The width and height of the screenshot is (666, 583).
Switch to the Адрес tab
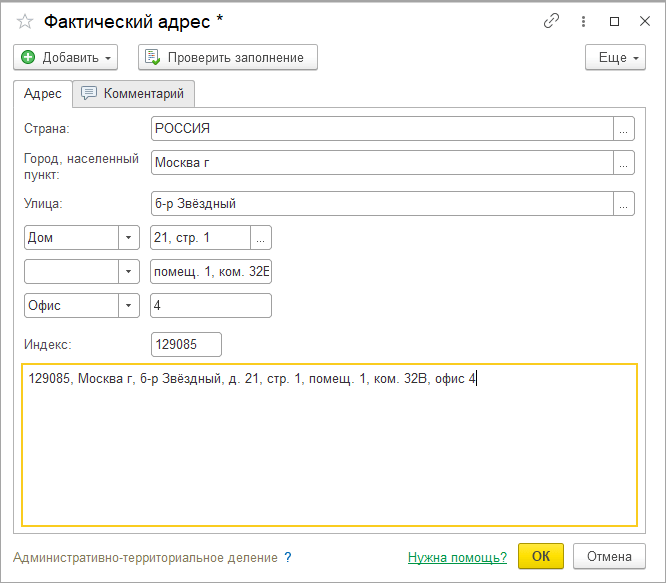42,93
